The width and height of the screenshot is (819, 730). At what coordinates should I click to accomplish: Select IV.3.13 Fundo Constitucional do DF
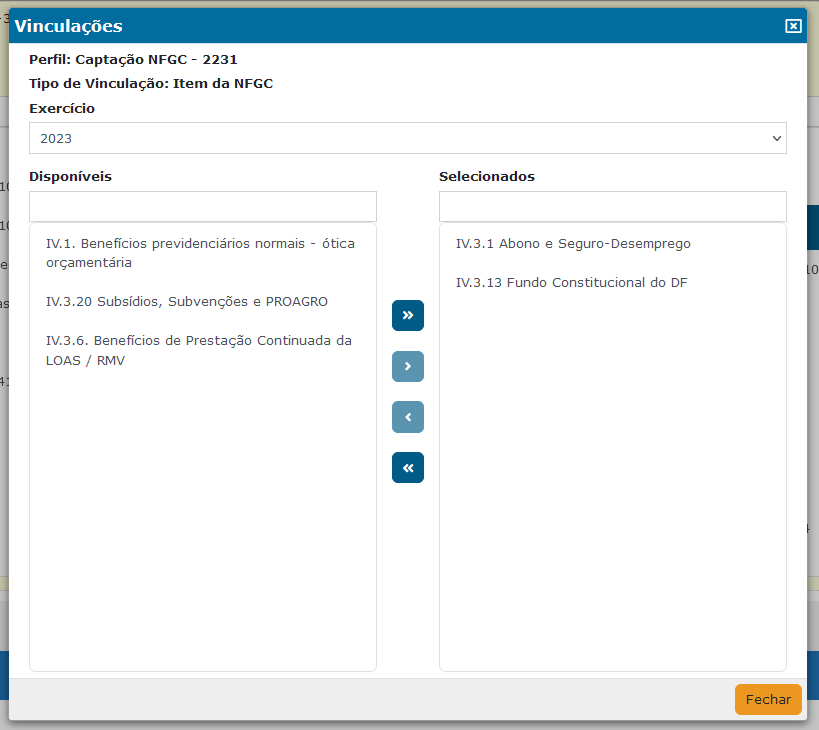tap(571, 282)
